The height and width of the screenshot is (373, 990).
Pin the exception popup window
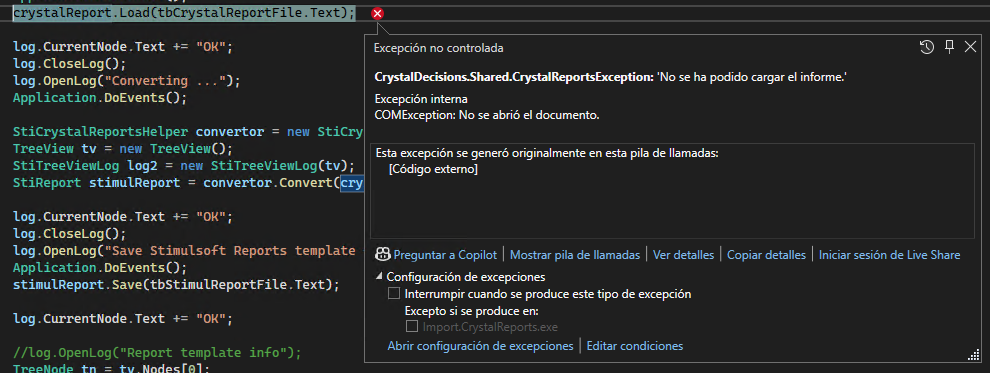[949, 47]
